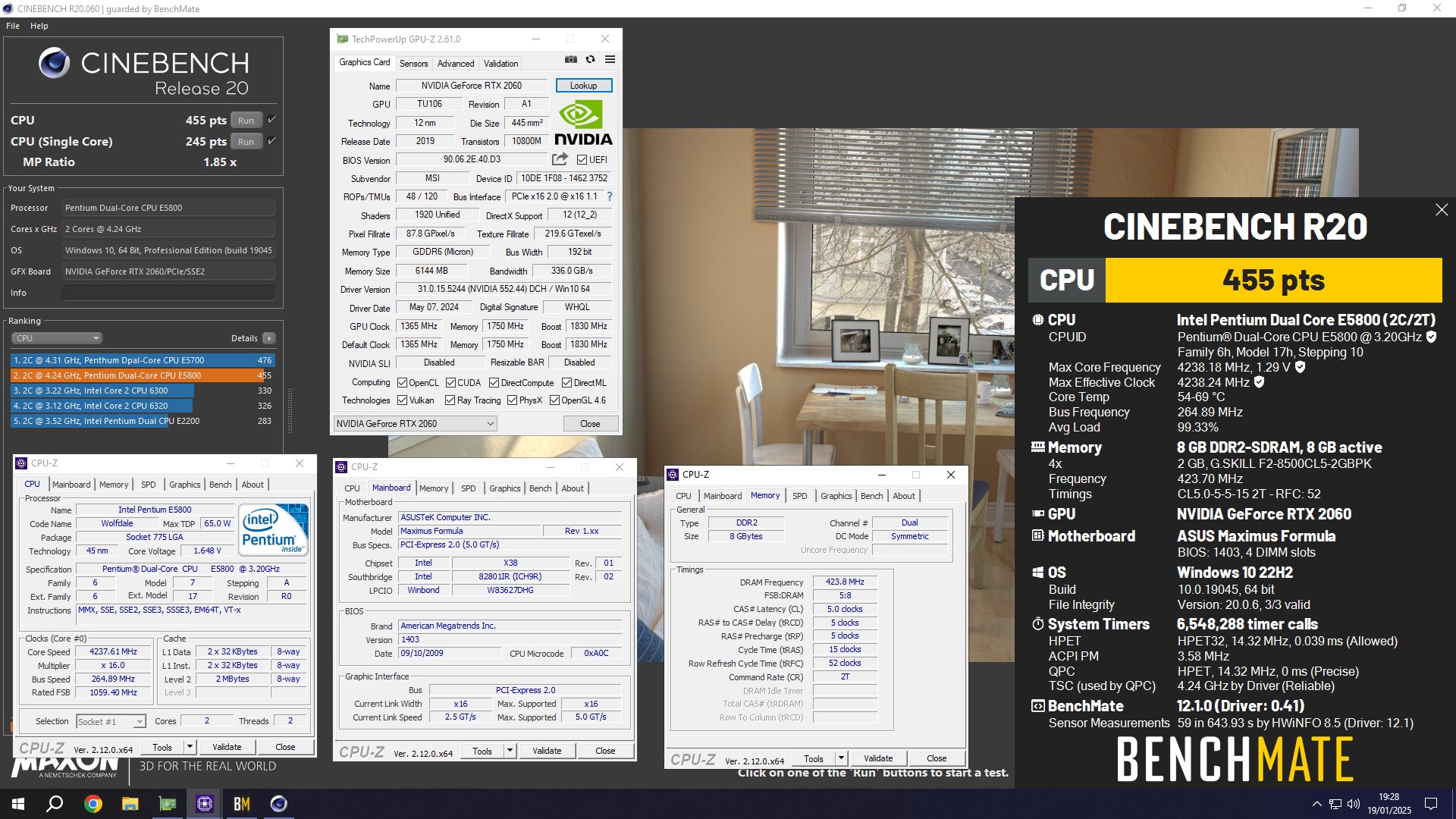
Task: Open Caches tab... Mainboard tab in CPU-Z CPU window
Action: click(x=71, y=485)
